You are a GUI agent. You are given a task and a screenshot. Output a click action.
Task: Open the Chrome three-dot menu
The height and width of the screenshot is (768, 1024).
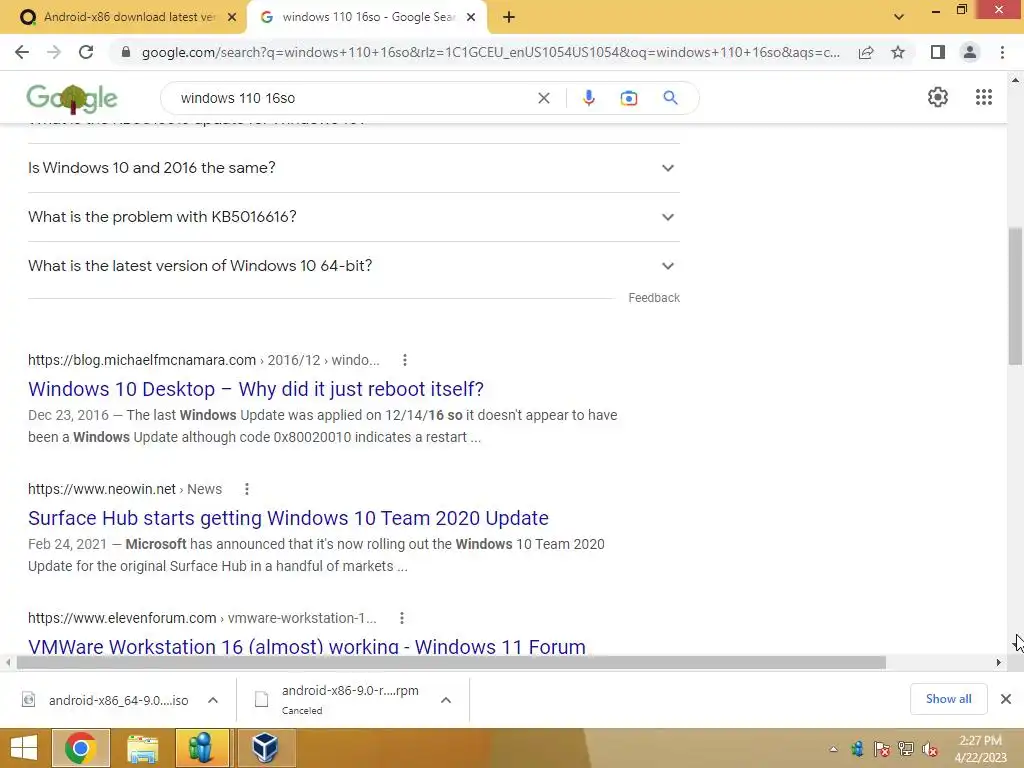1002,52
